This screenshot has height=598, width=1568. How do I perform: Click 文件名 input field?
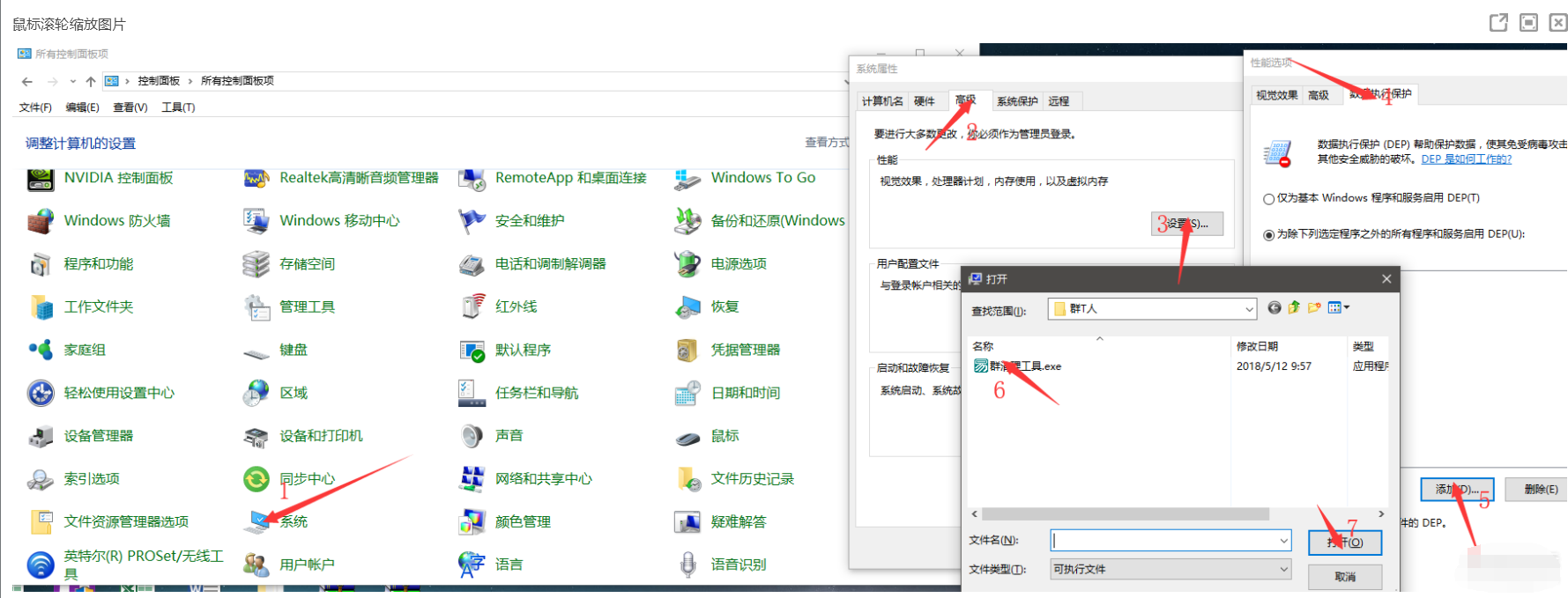[1170, 541]
